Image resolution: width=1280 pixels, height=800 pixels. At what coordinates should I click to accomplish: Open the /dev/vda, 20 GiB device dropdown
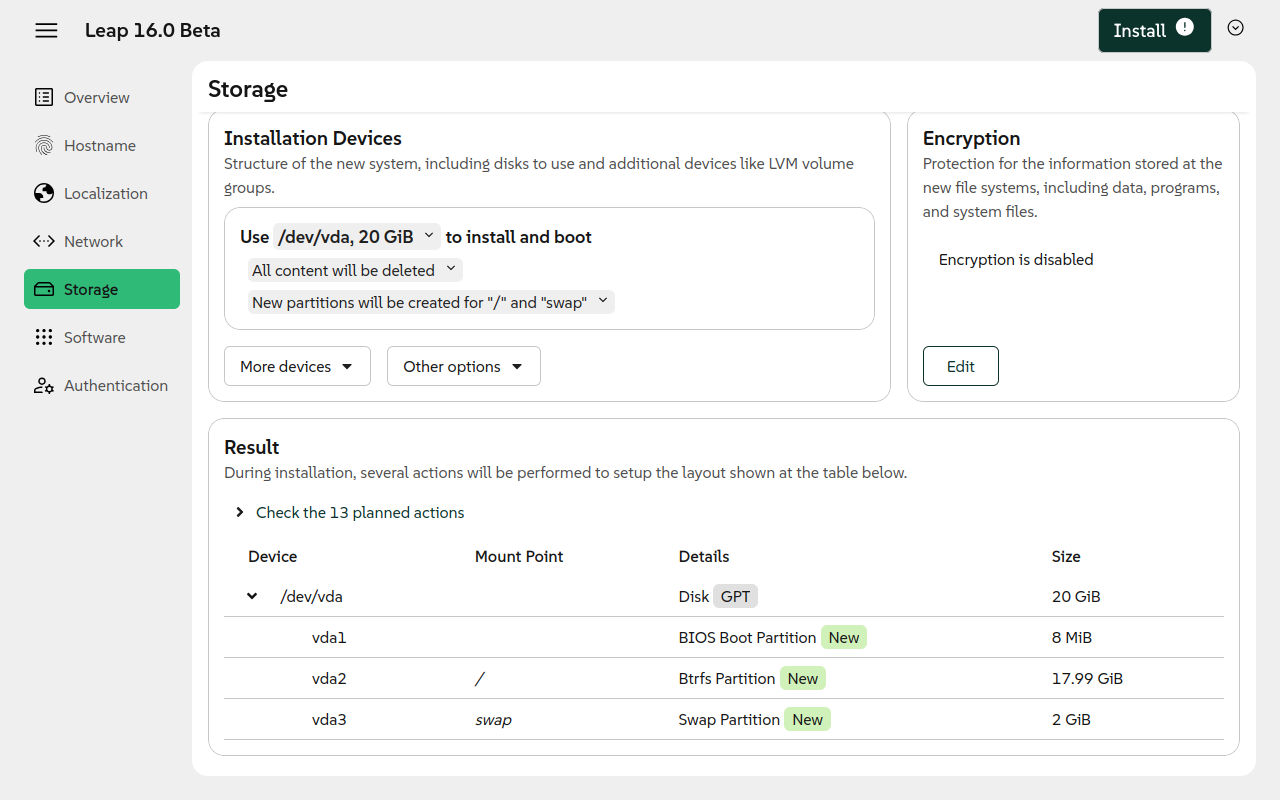click(357, 237)
